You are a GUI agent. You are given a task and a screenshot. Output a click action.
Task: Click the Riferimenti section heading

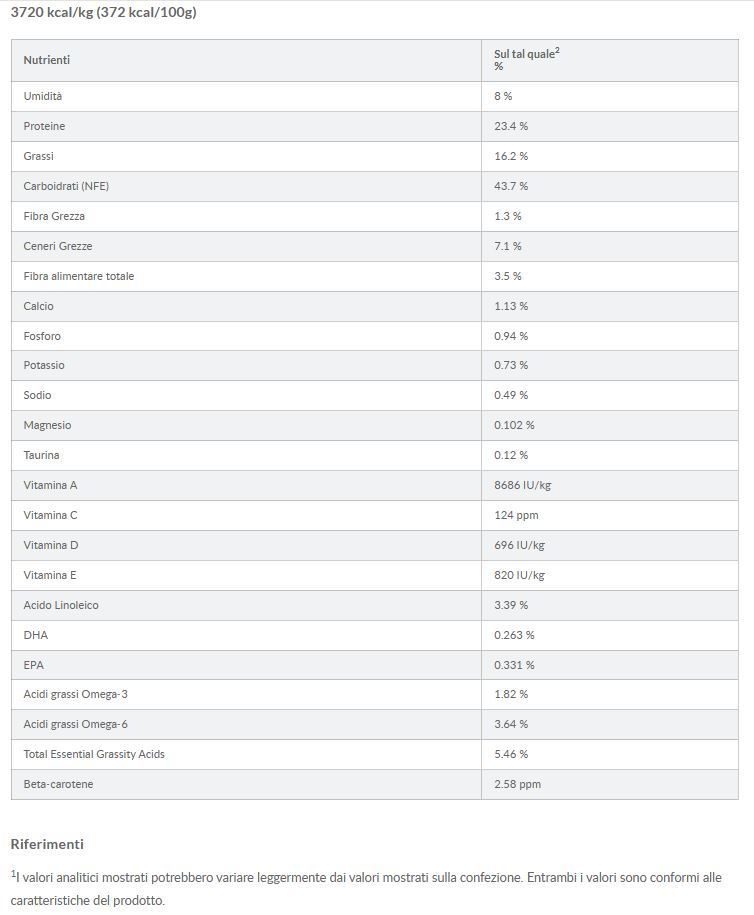[x=47, y=844]
